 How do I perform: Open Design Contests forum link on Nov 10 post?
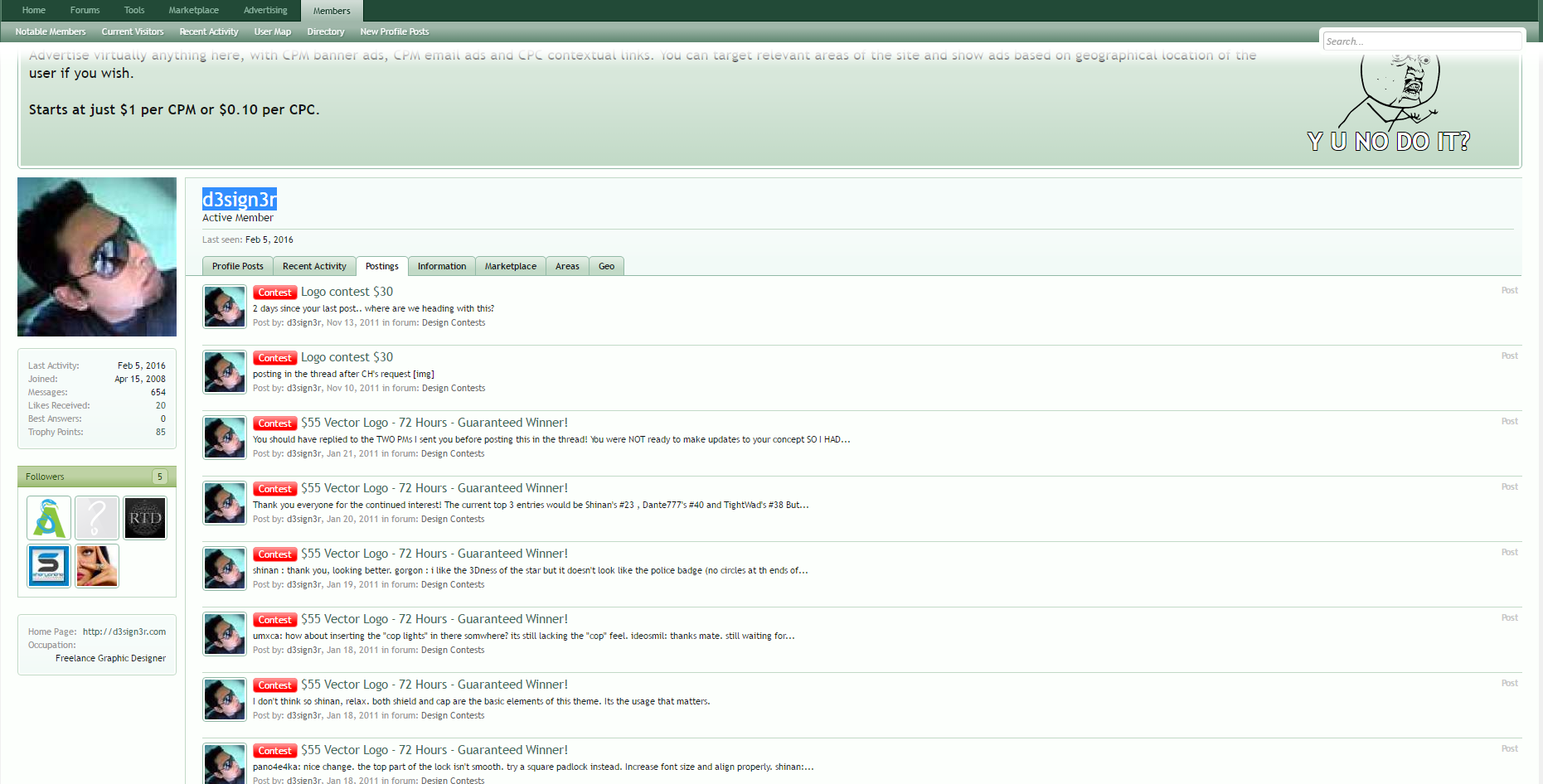tap(454, 388)
